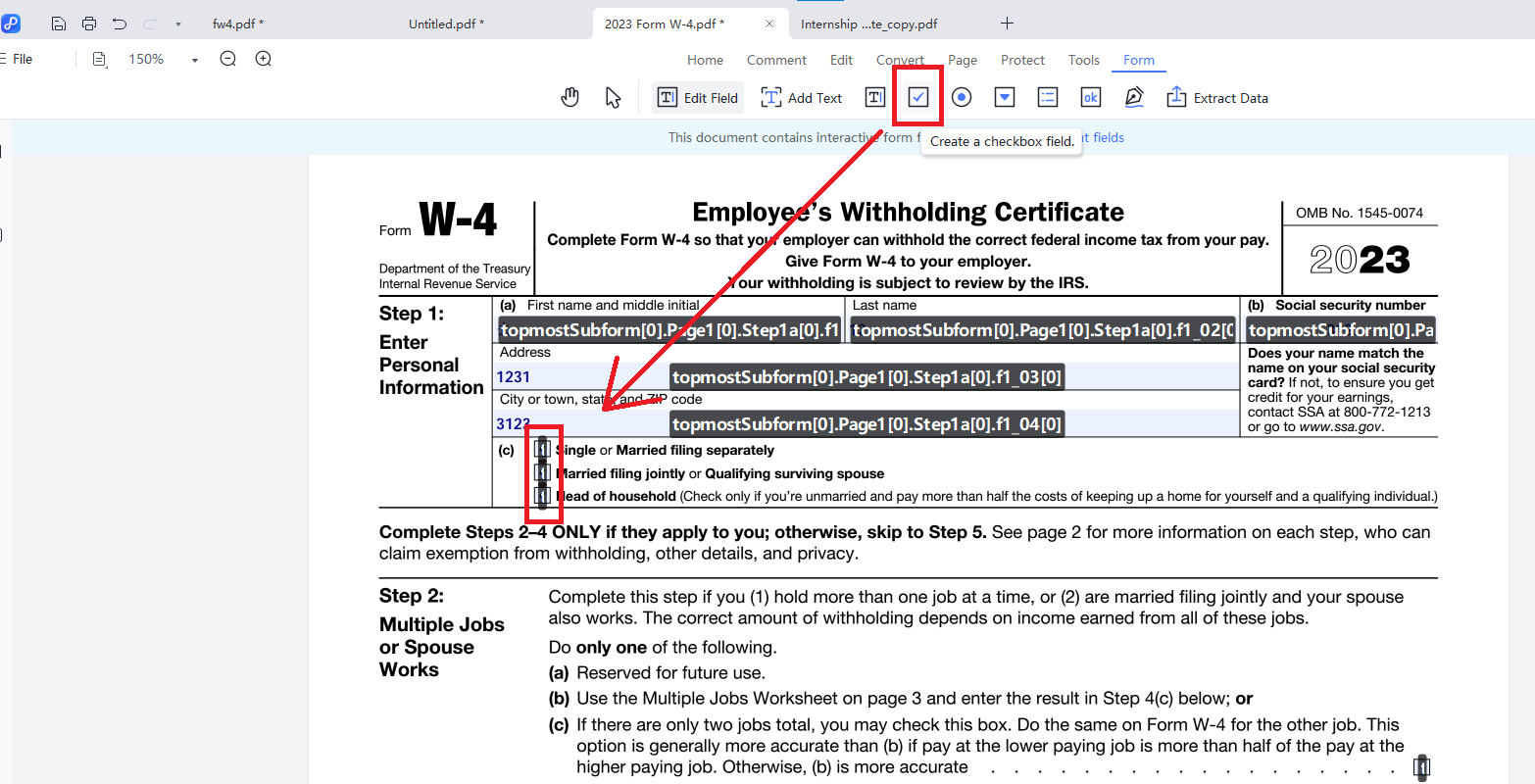Viewport: 1535px width, 784px height.
Task: Click the create OK button field tool
Action: (x=1090, y=97)
